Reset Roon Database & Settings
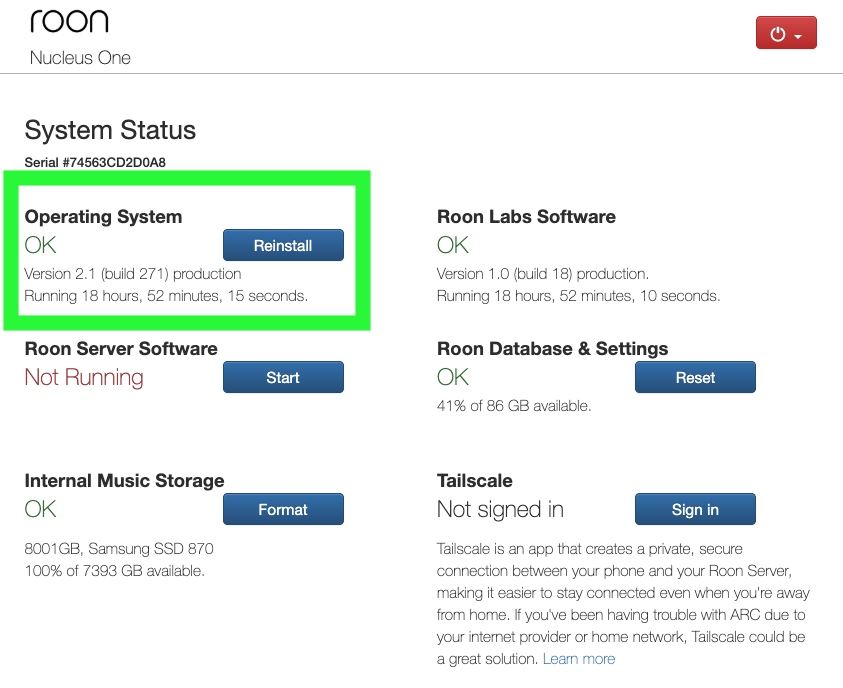 695,377
